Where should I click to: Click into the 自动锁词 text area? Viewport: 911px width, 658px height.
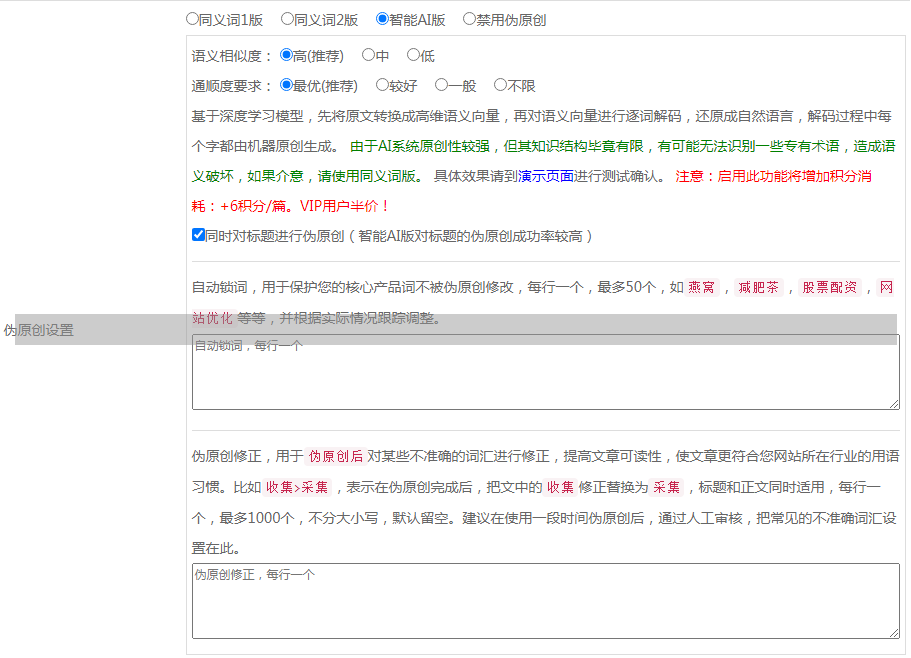545,372
